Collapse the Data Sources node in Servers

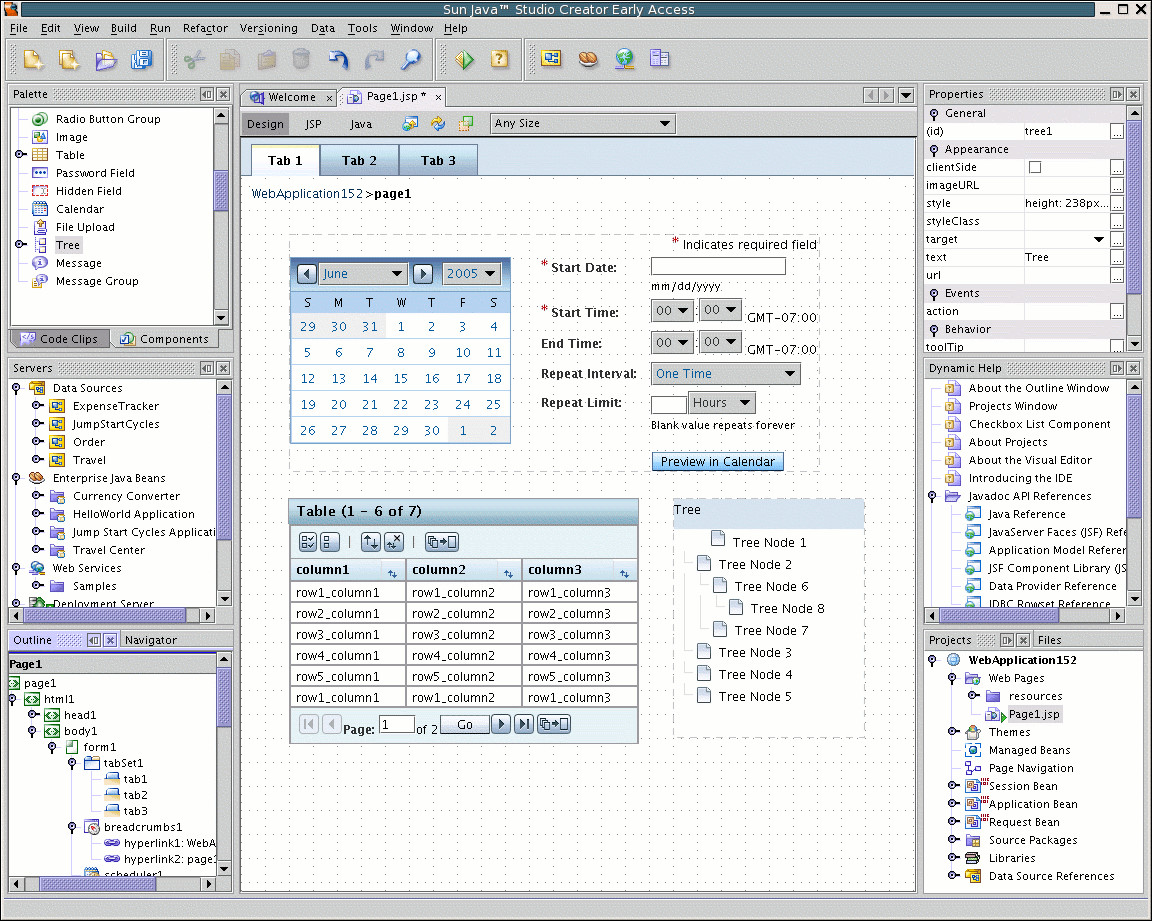pyautogui.click(x=16, y=388)
